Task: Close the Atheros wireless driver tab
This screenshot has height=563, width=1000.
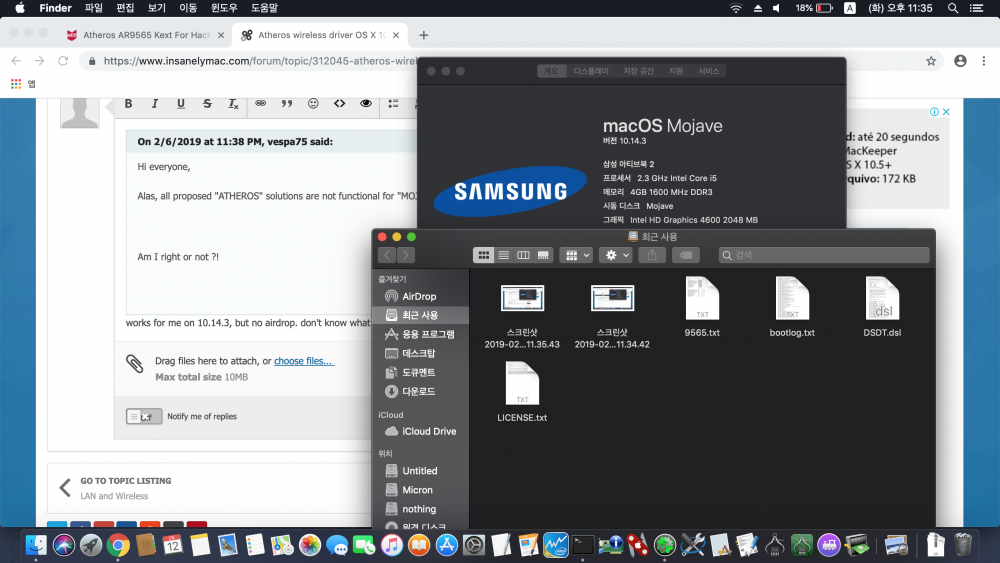Action: 396,35
